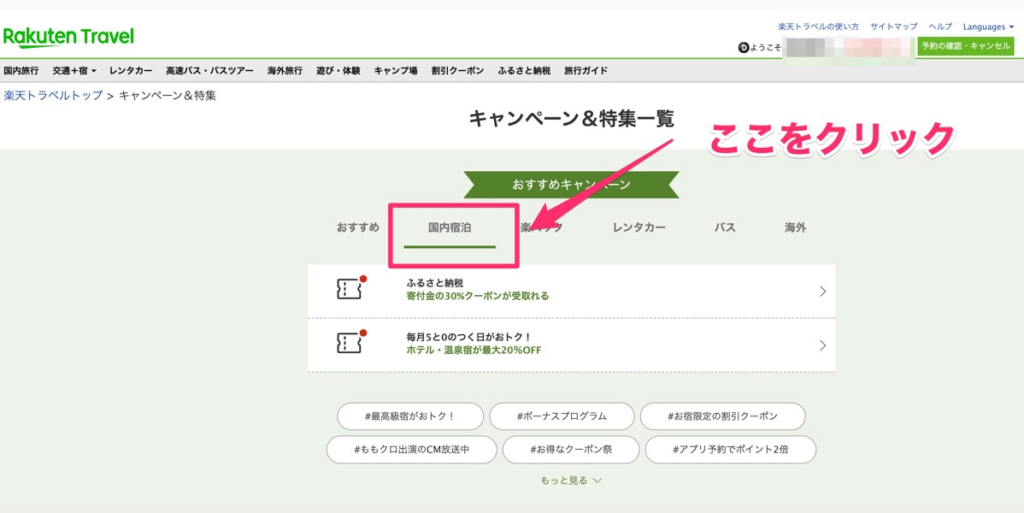1024x513 pixels.
Task: Open the Languages dropdown
Action: coord(989,26)
